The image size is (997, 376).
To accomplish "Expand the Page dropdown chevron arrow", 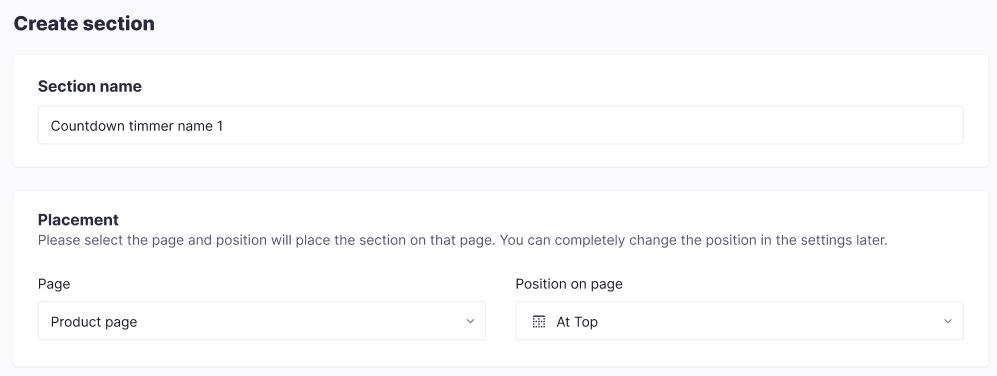I will pyautogui.click(x=470, y=321).
